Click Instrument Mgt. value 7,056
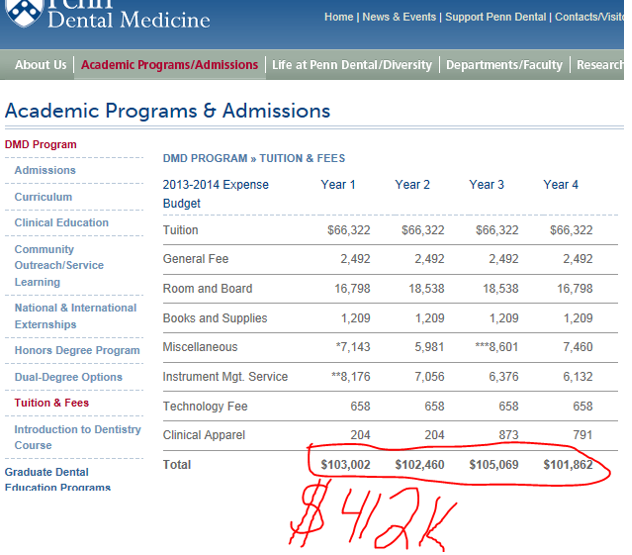This screenshot has height=555, width=632. (430, 376)
